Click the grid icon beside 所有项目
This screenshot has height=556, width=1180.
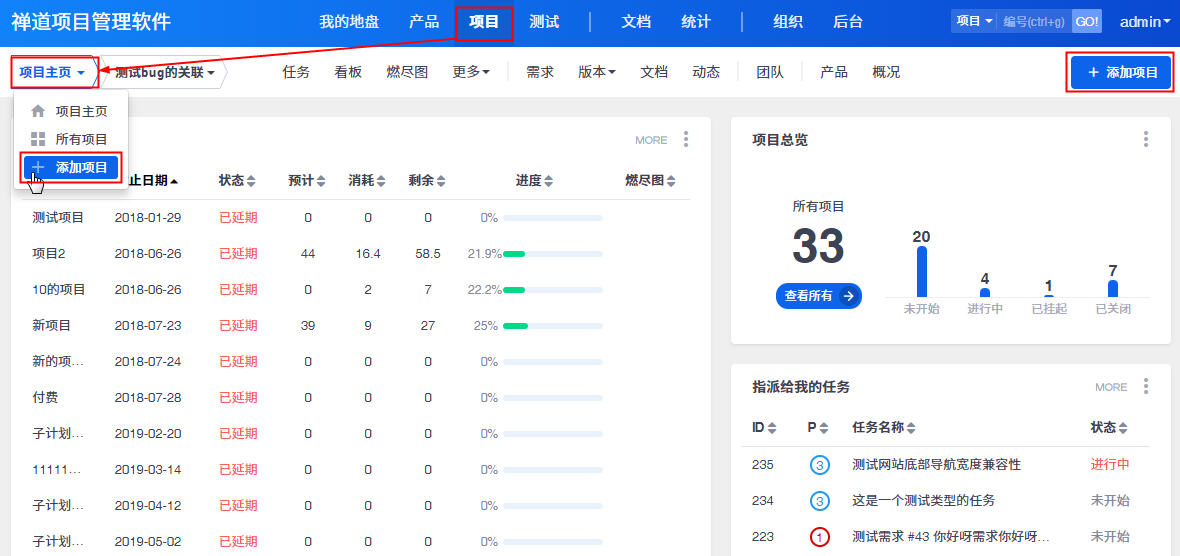point(38,139)
